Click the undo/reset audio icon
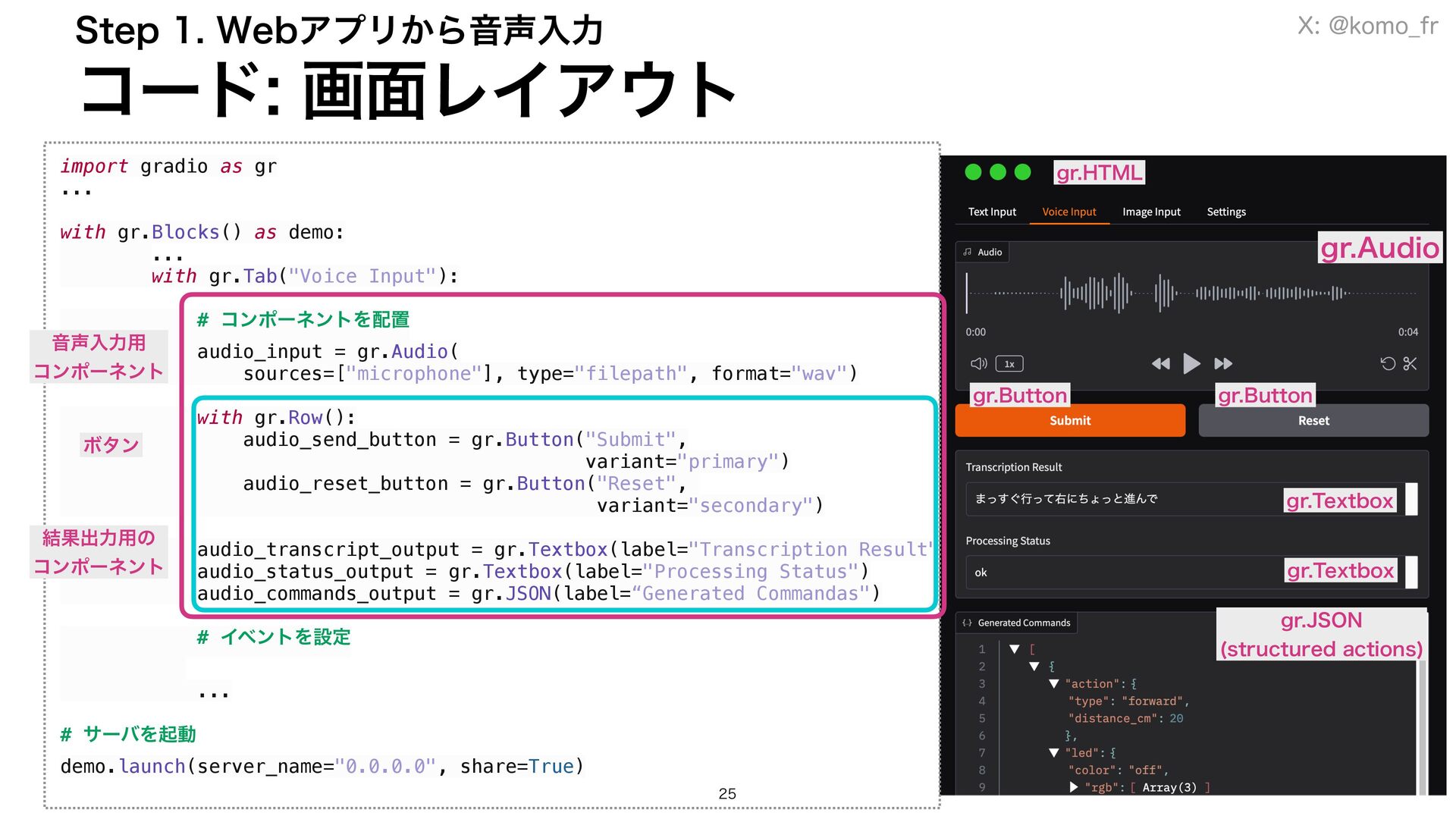1456x819 pixels. 1387,364
